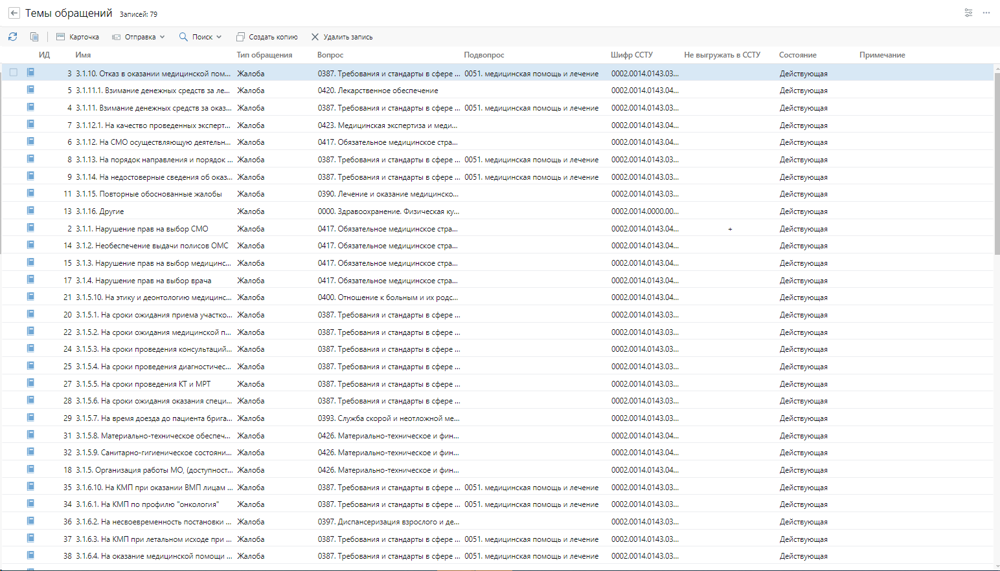This screenshot has height=571, width=1000.
Task: Expand the Поиск dropdown
Action: pos(200,37)
